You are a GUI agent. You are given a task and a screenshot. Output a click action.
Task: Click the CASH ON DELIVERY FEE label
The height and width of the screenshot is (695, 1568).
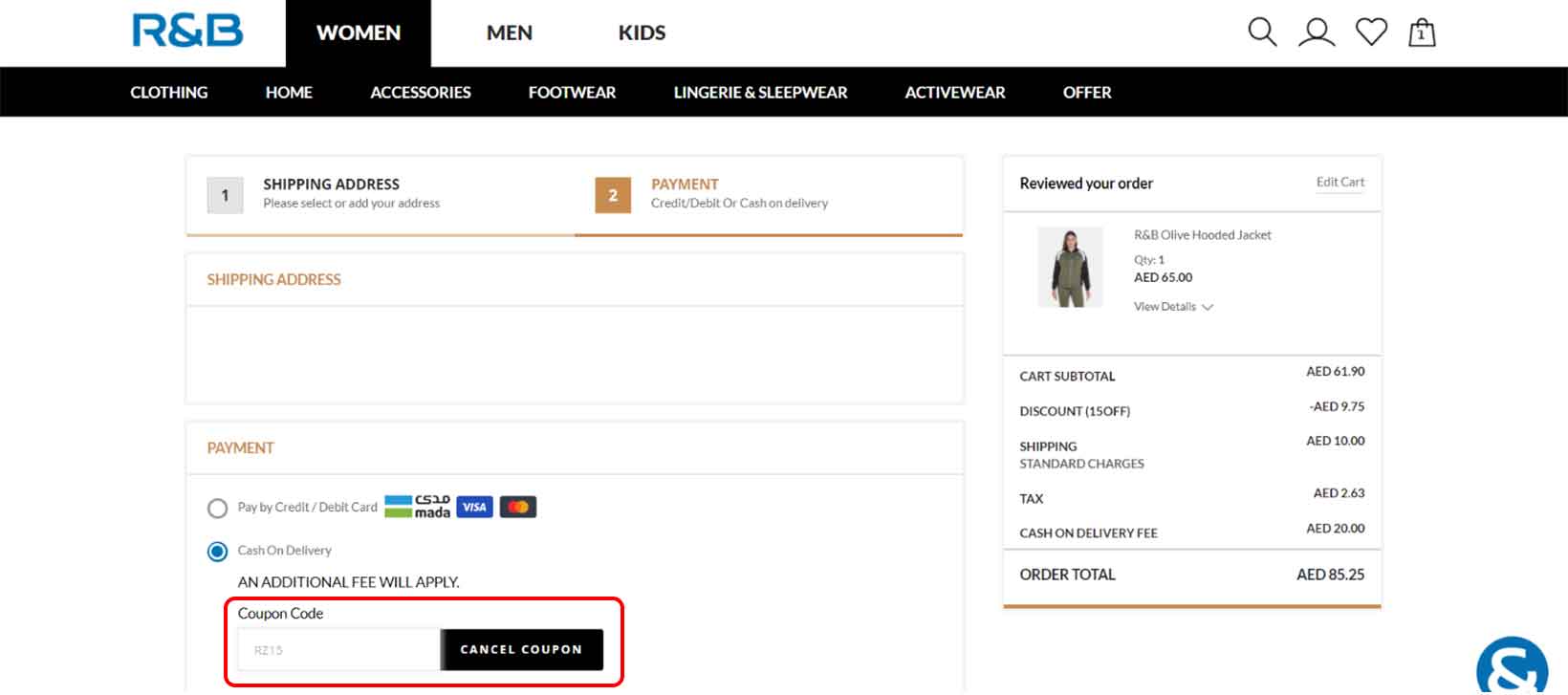coord(1088,533)
